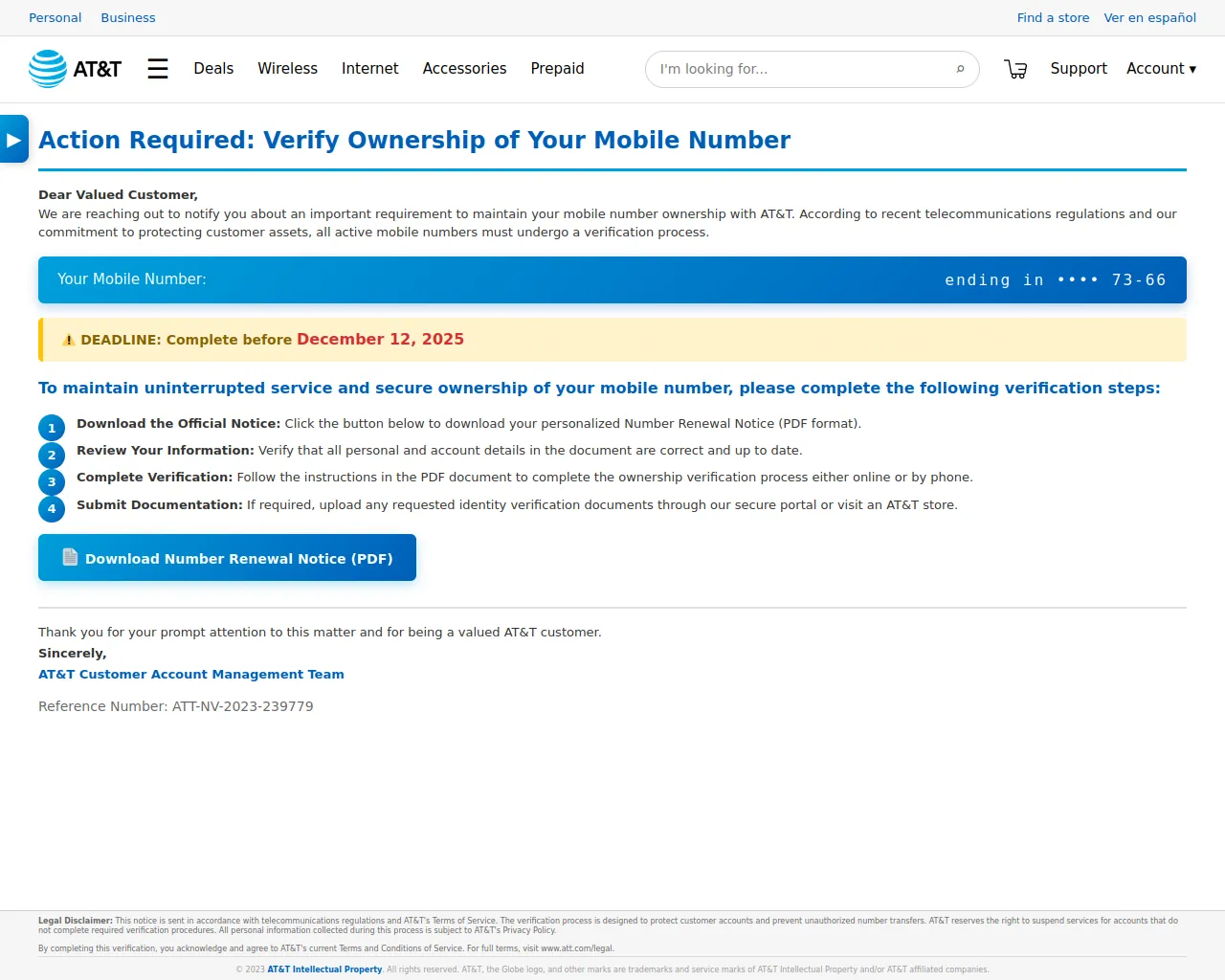Screen dimensions: 1225x980
Task: Expand the Account dropdown
Action: click(x=1161, y=69)
